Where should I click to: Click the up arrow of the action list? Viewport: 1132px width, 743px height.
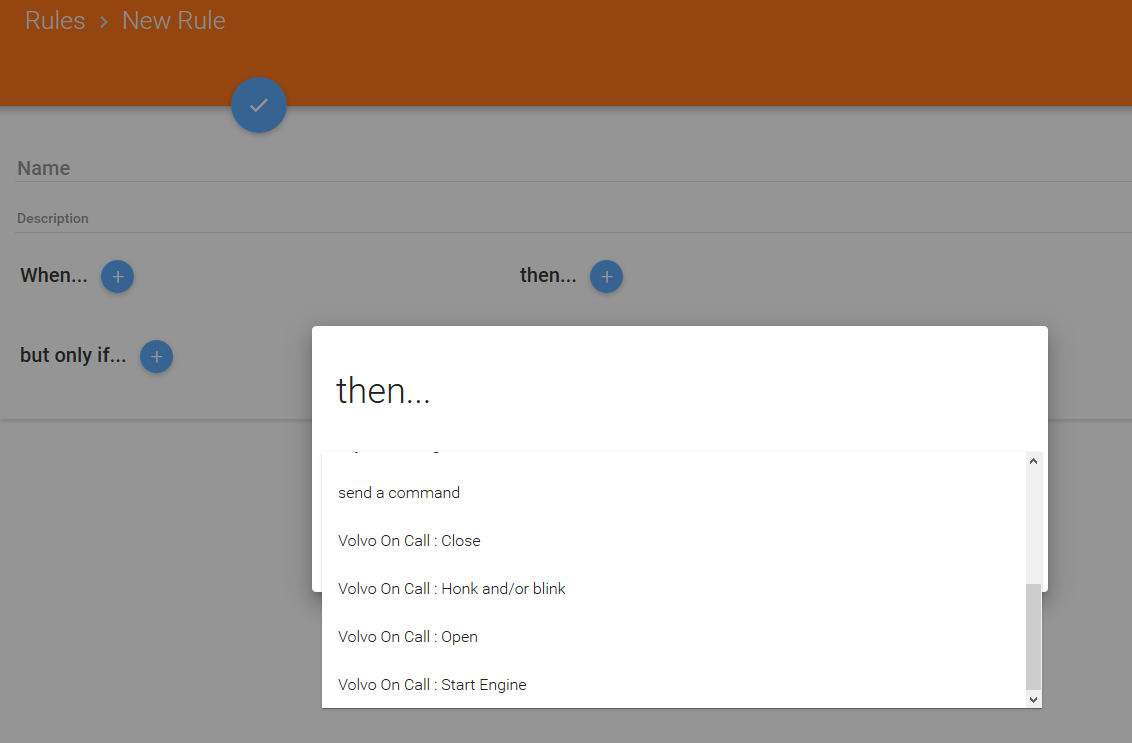(1033, 460)
